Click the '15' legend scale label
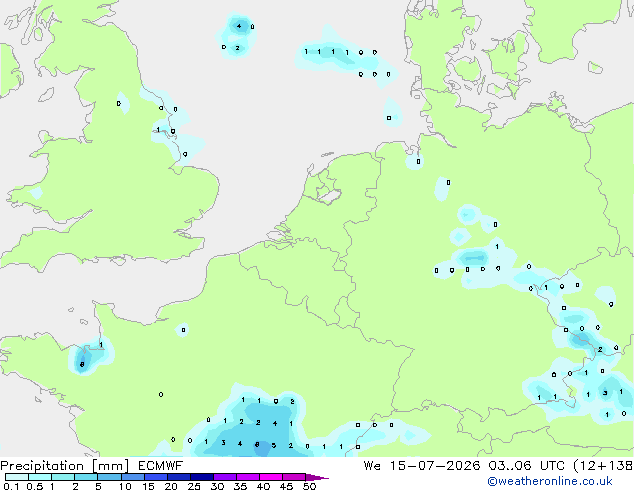 (148, 486)
